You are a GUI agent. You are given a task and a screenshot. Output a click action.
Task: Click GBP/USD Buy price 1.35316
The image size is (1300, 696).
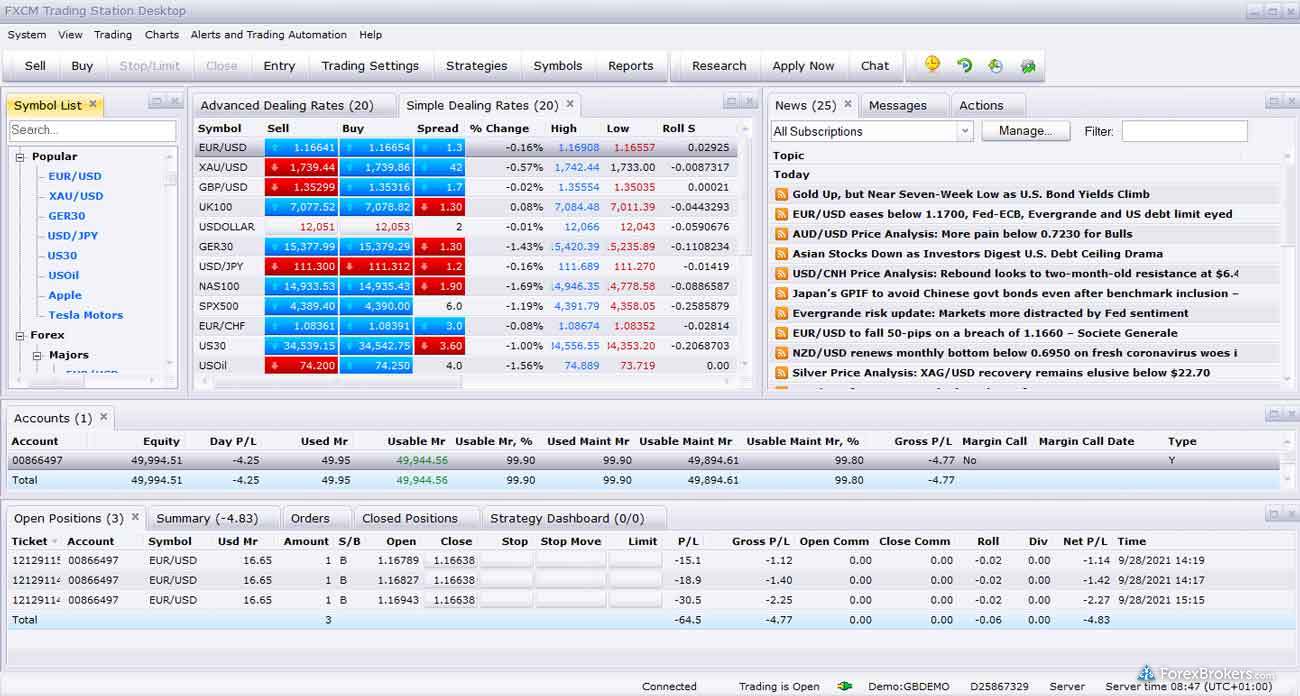376,187
